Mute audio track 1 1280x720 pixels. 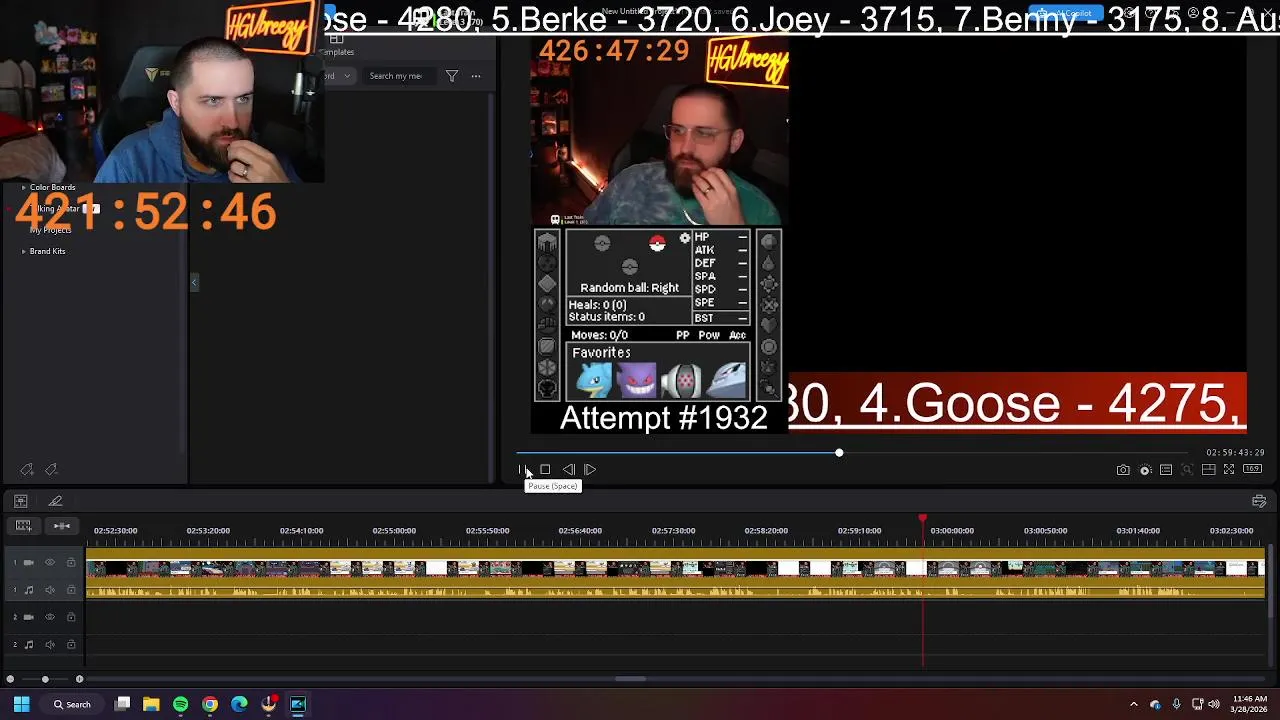click(50, 590)
